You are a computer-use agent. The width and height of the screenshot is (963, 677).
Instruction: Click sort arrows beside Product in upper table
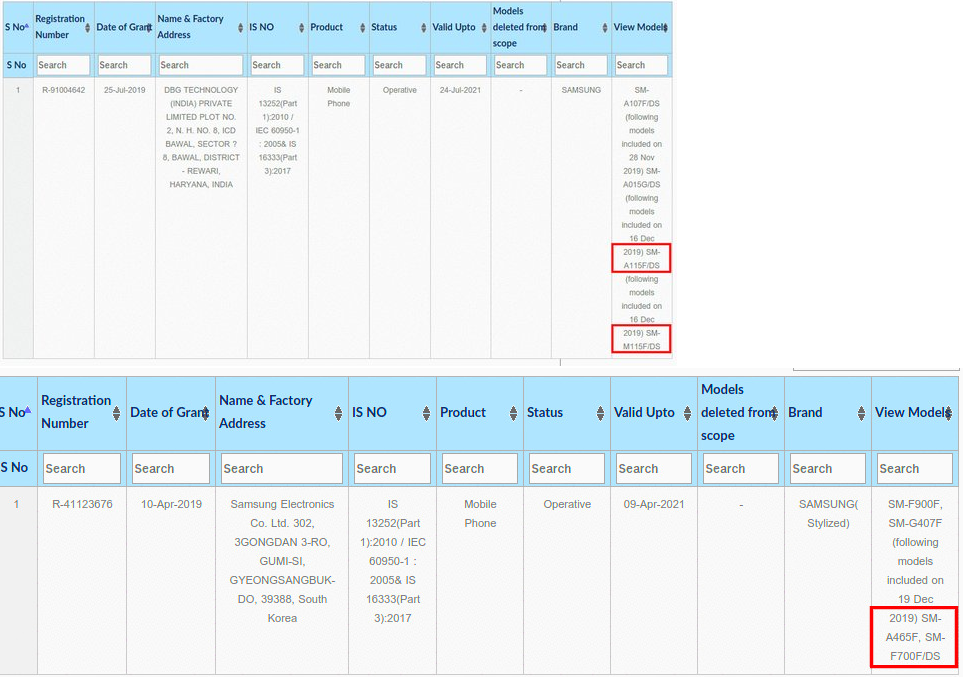click(362, 28)
